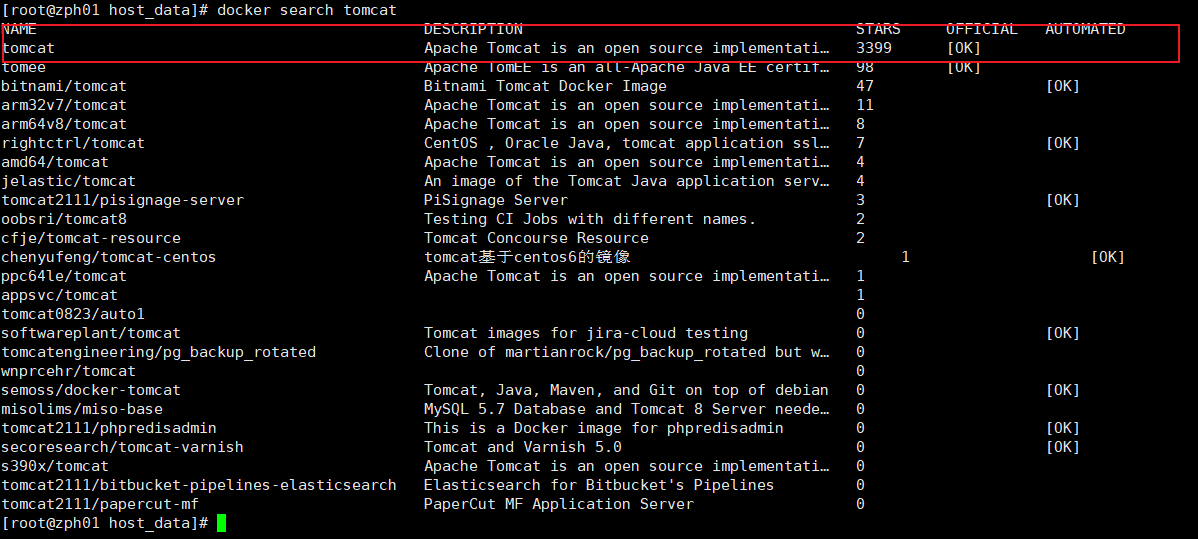Click the green terminal cursor block
This screenshot has height=539, width=1198.
[222, 523]
